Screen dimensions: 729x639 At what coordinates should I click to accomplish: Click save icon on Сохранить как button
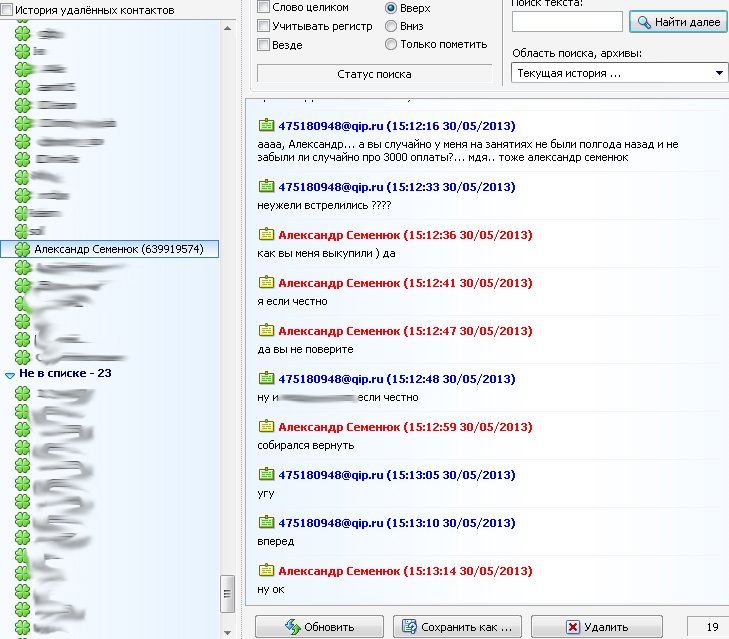click(409, 626)
